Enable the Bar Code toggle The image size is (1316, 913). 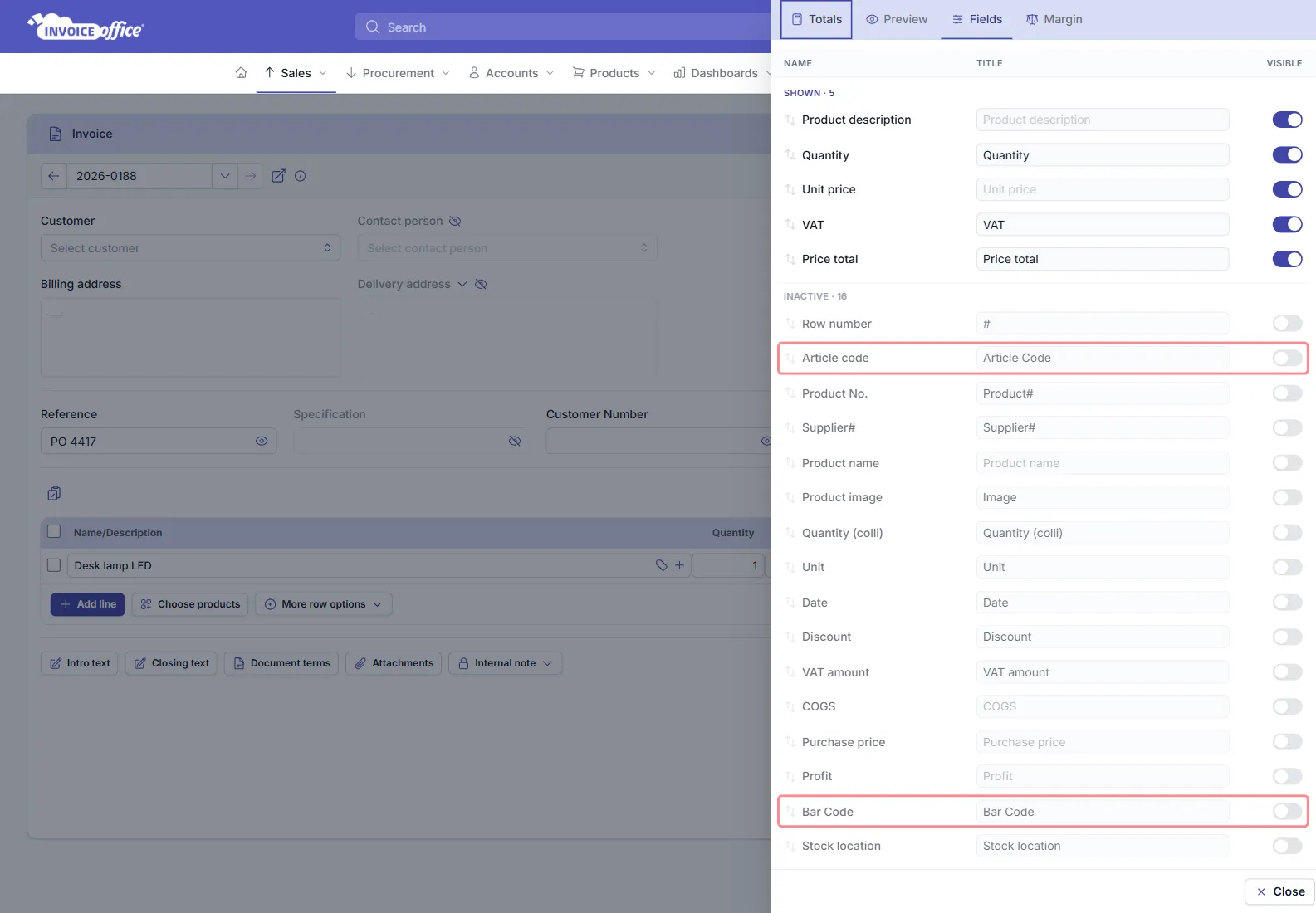[x=1287, y=811]
